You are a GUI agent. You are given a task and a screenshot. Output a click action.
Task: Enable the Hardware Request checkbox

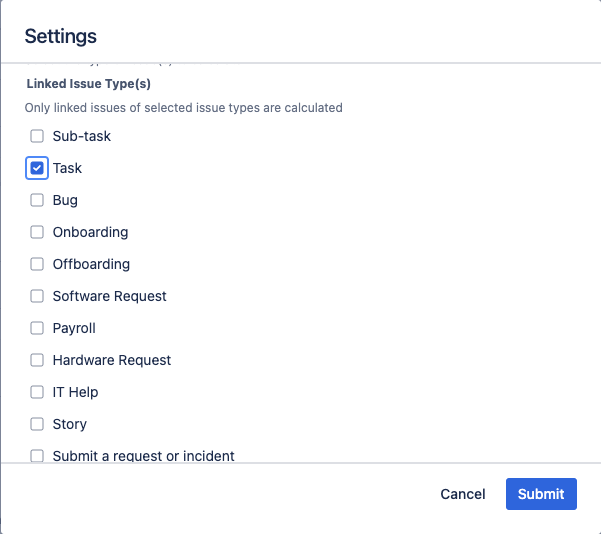pyautogui.click(x=37, y=360)
